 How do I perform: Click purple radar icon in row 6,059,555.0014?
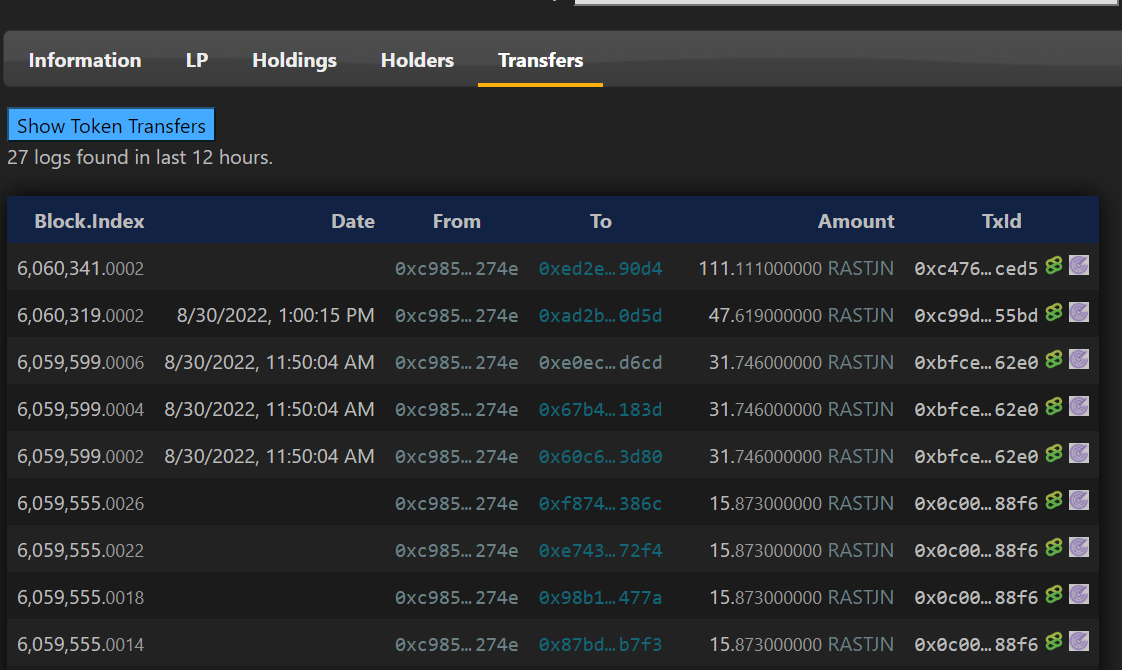[1079, 641]
